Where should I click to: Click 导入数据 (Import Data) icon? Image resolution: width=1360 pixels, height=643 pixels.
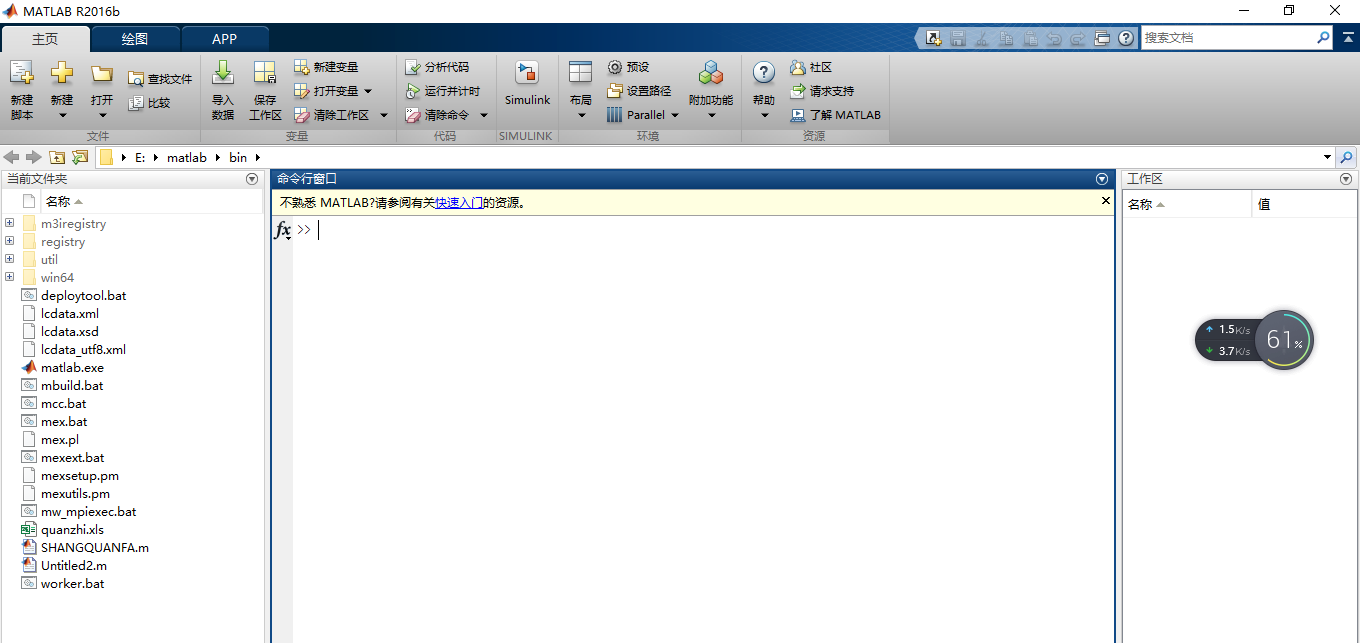[223, 73]
